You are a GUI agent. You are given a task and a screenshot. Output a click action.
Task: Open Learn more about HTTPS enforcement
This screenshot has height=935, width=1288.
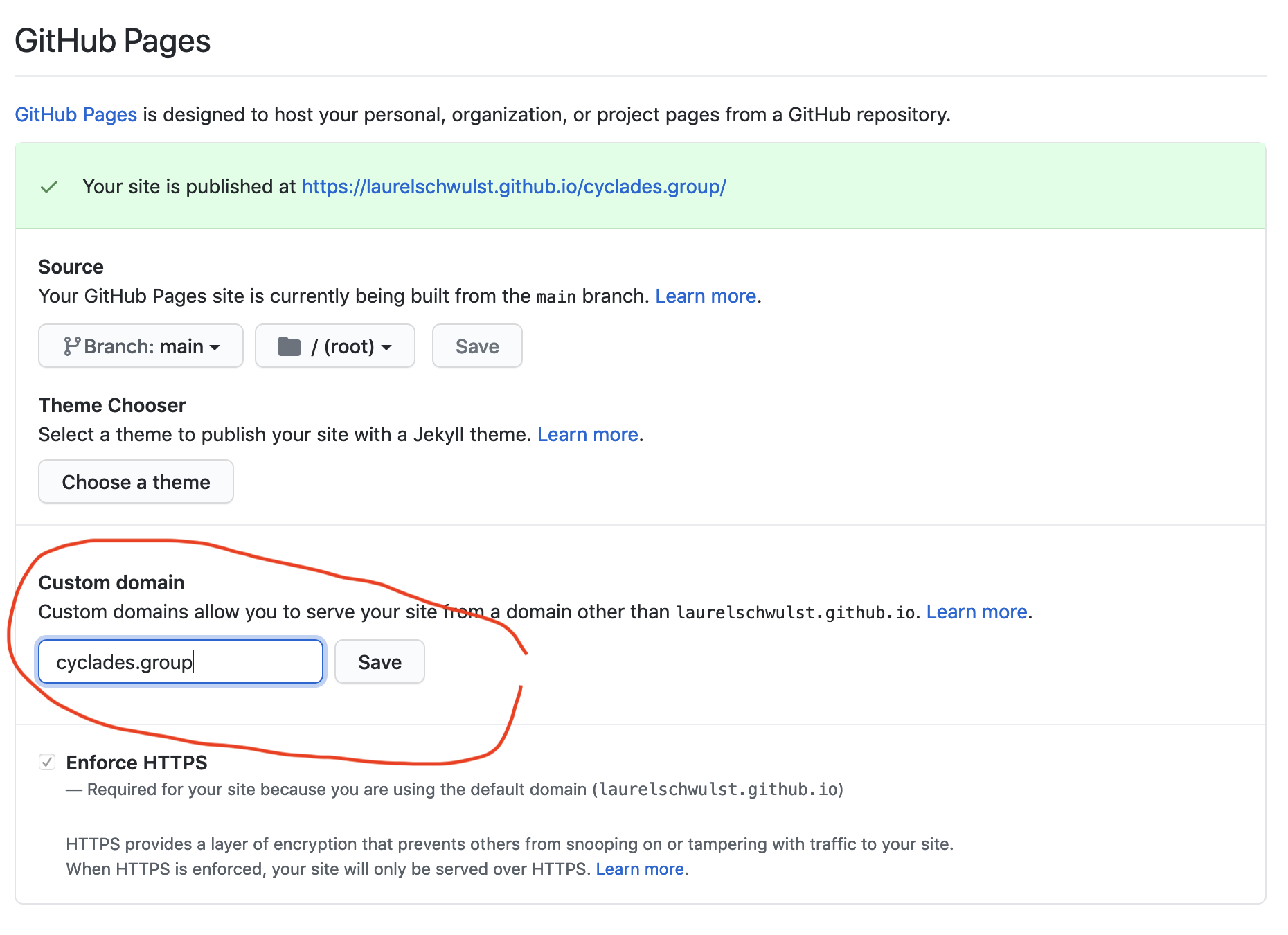(640, 869)
